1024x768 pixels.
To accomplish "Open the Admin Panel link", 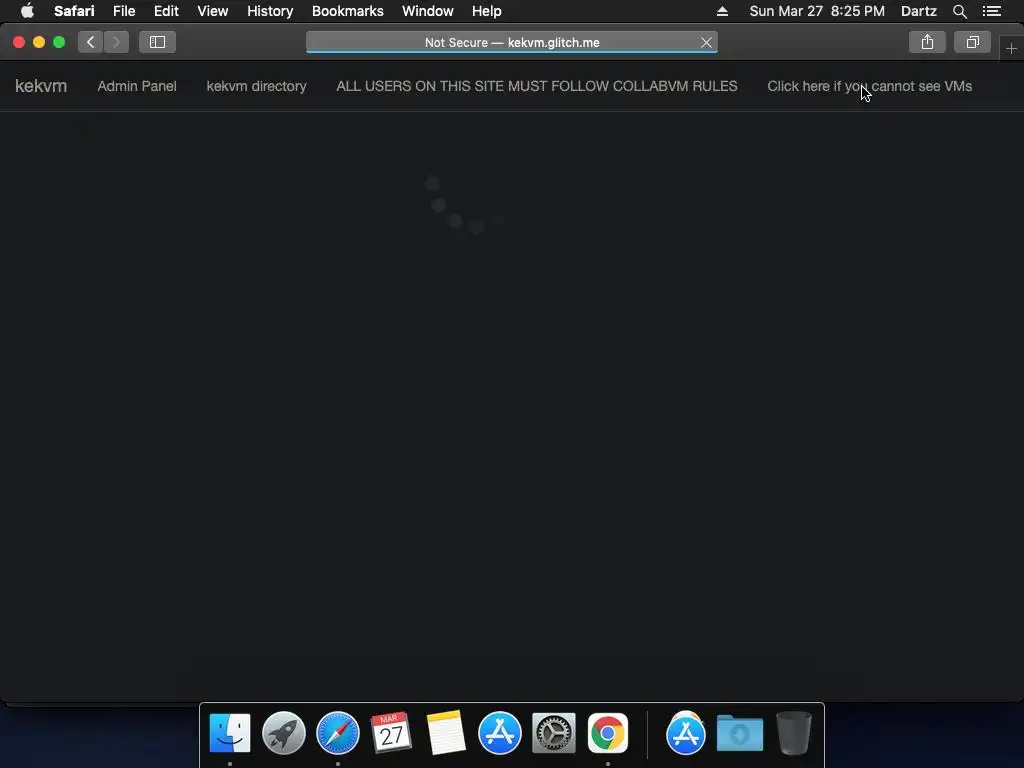I will click(136, 86).
